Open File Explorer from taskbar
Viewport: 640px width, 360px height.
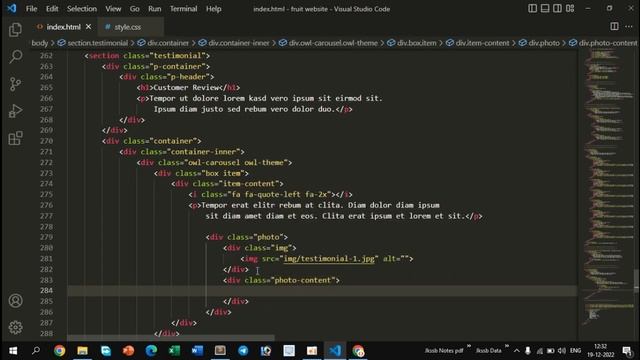82,351
